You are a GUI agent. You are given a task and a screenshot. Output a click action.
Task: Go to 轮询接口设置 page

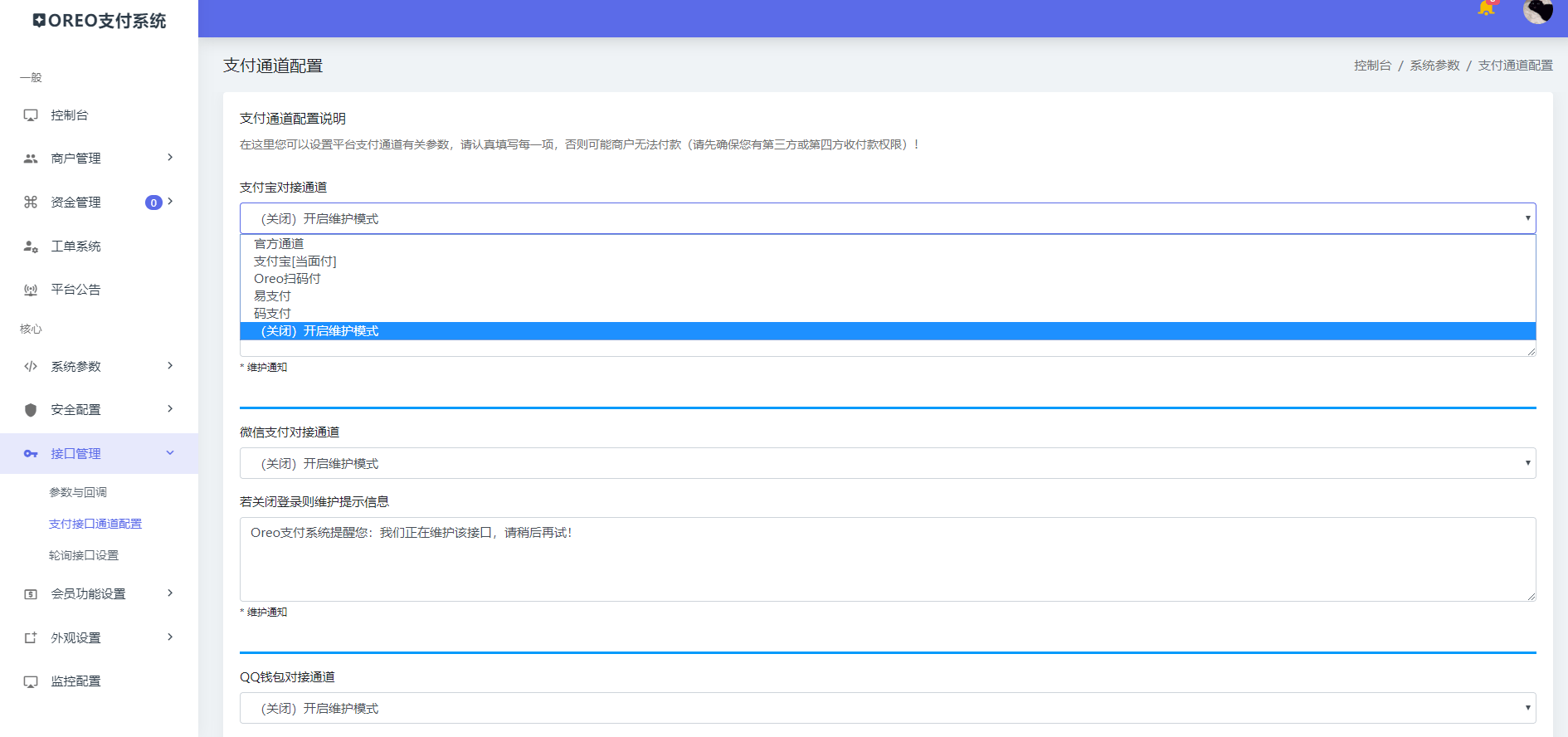[84, 555]
